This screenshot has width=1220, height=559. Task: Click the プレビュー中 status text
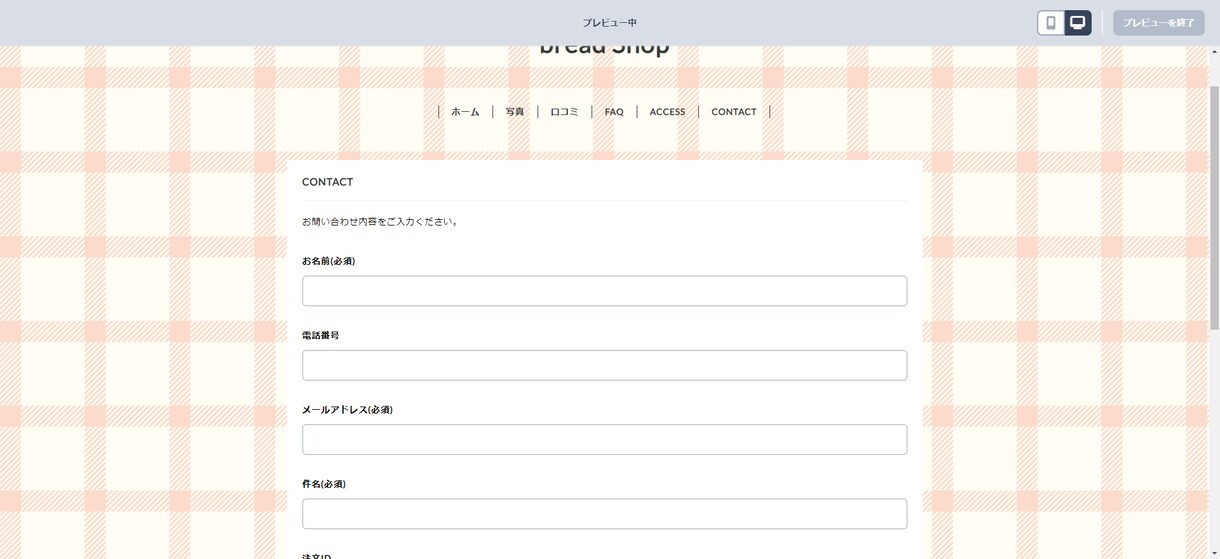pos(610,23)
